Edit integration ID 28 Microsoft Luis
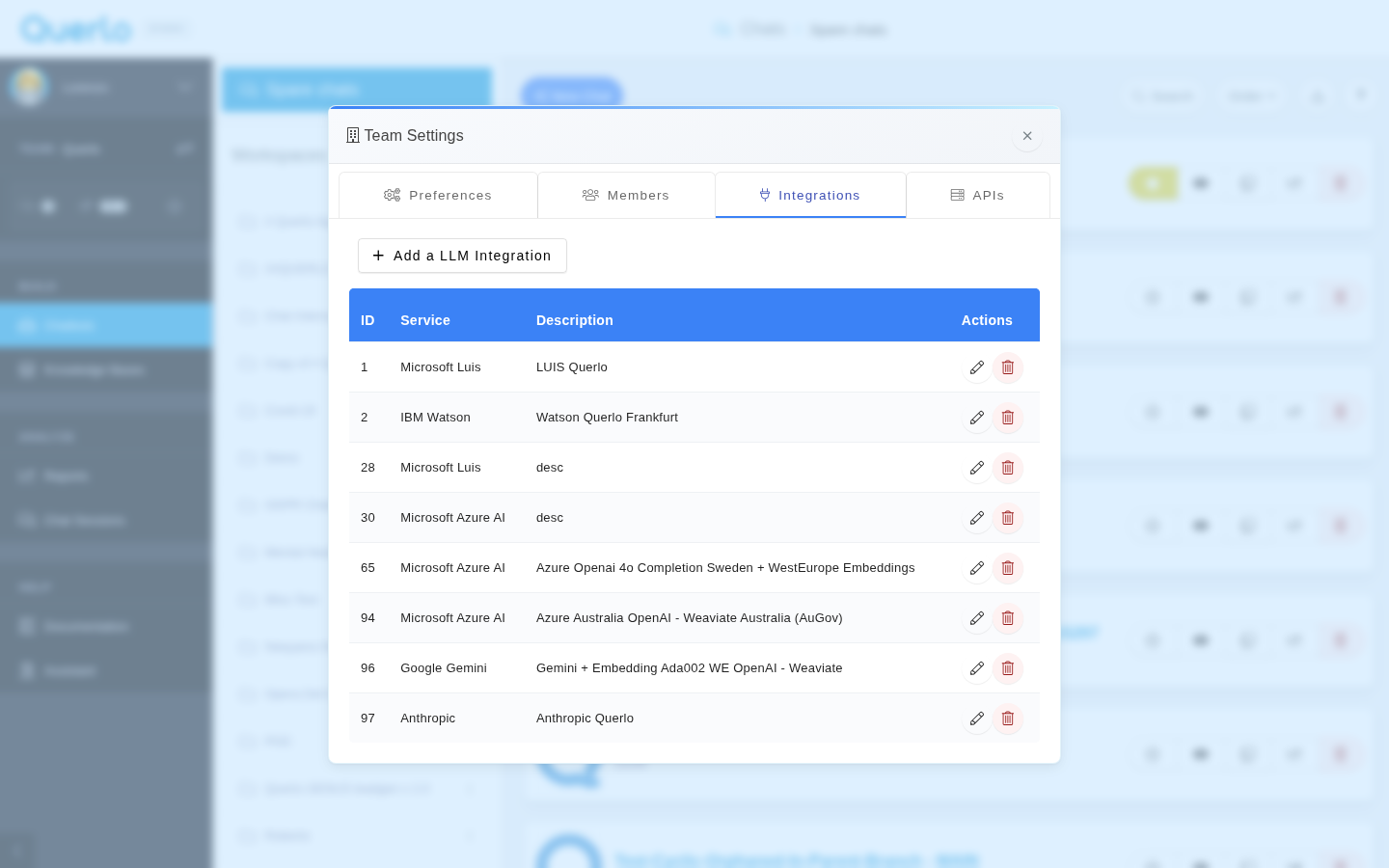The image size is (1389, 868). (977, 468)
